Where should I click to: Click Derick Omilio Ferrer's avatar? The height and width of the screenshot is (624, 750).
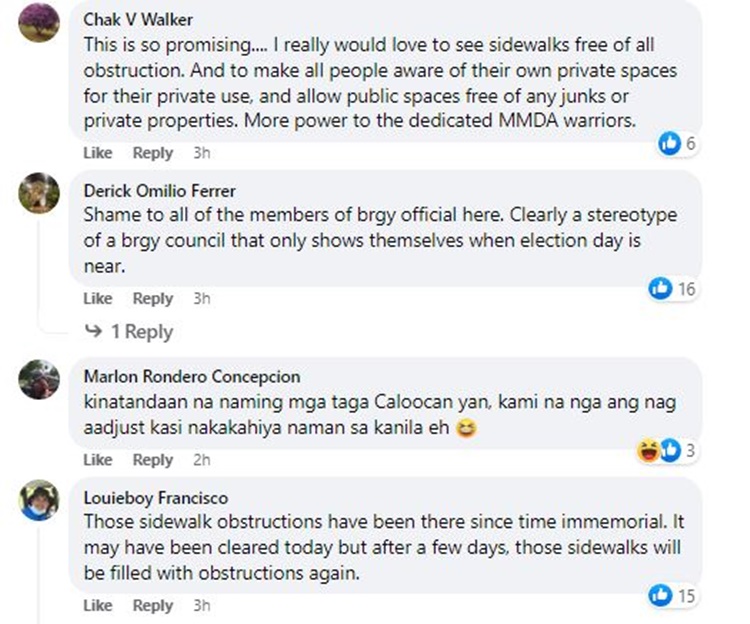click(39, 193)
